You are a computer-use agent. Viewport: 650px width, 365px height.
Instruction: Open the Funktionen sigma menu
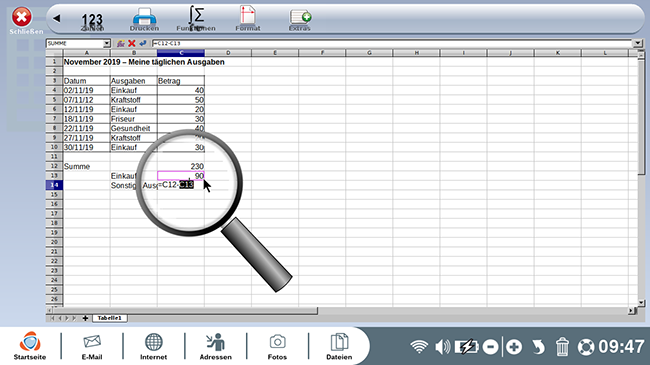pyautogui.click(x=196, y=19)
